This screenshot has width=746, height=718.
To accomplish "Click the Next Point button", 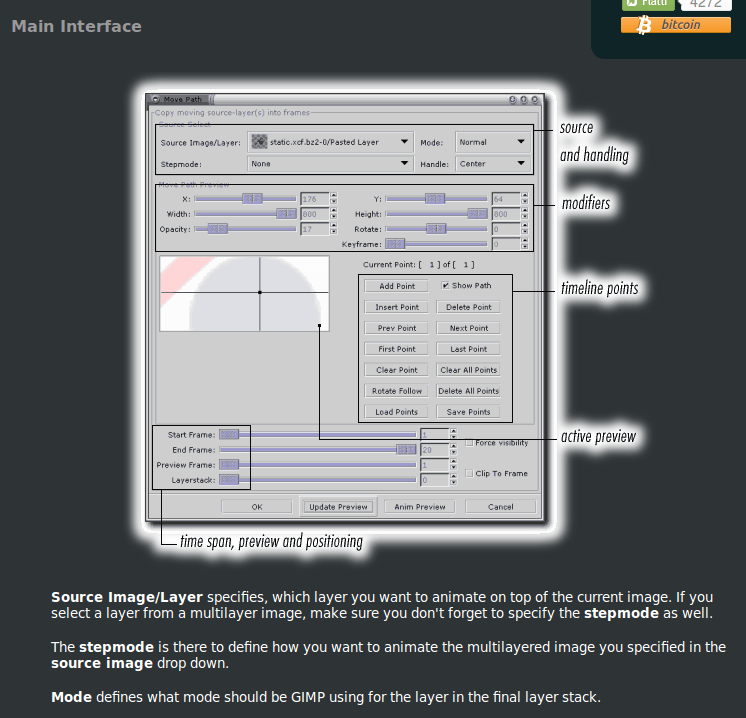I will (469, 328).
